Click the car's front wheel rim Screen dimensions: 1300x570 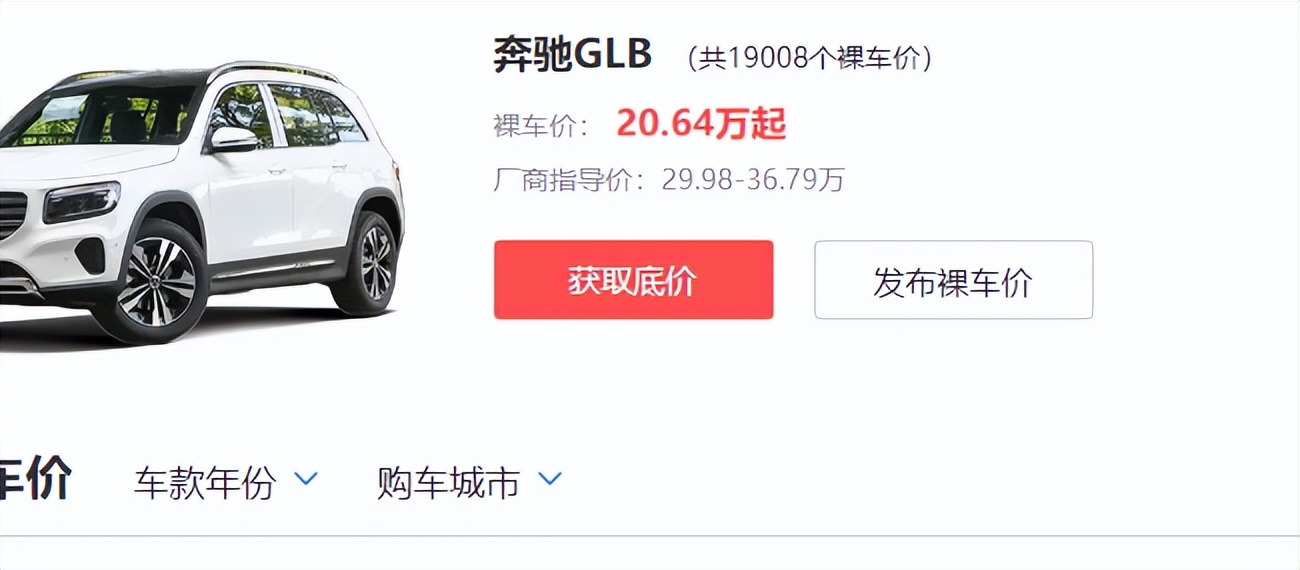click(157, 281)
